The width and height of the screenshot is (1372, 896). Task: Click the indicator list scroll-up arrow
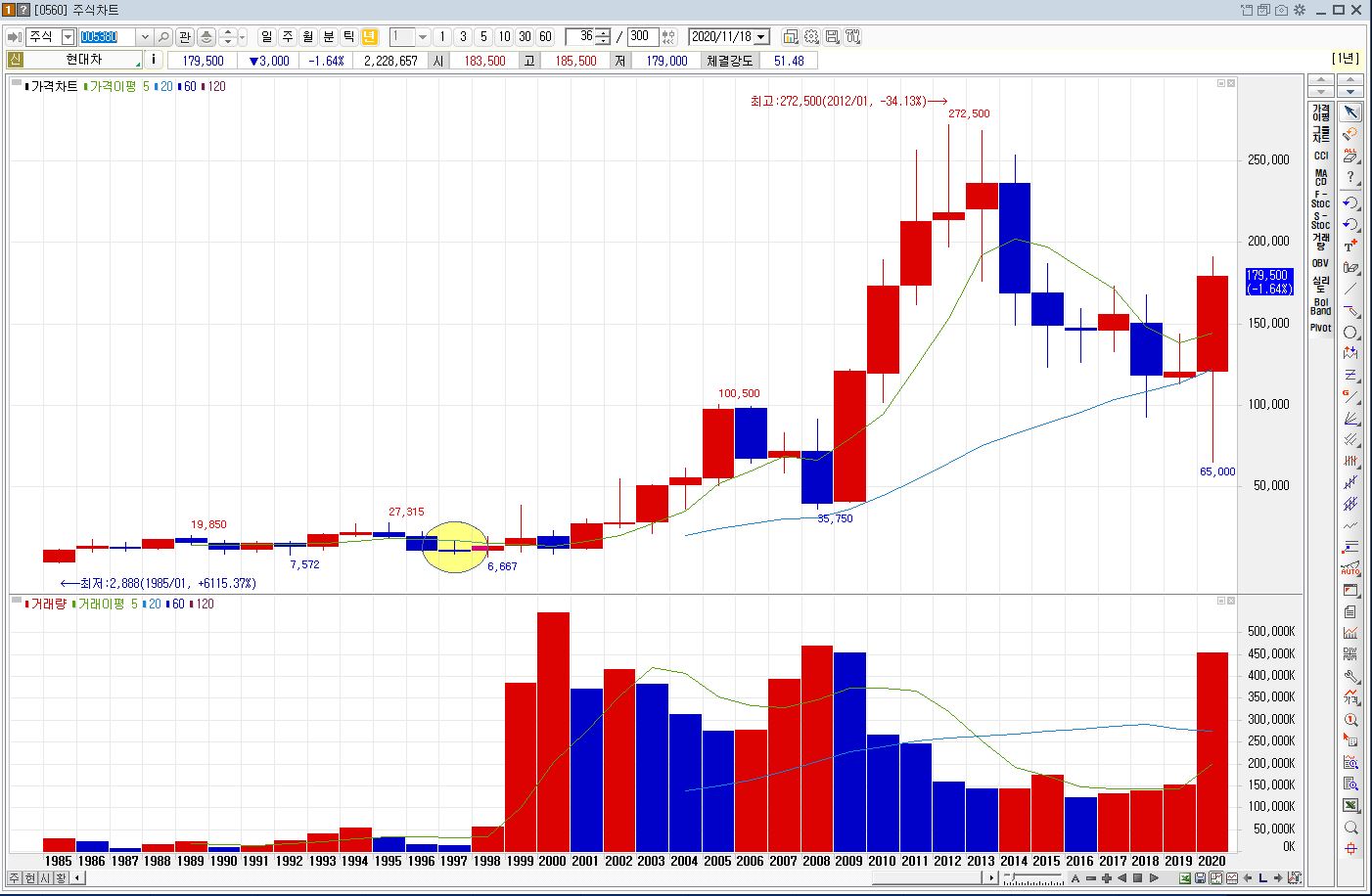pos(1321,80)
